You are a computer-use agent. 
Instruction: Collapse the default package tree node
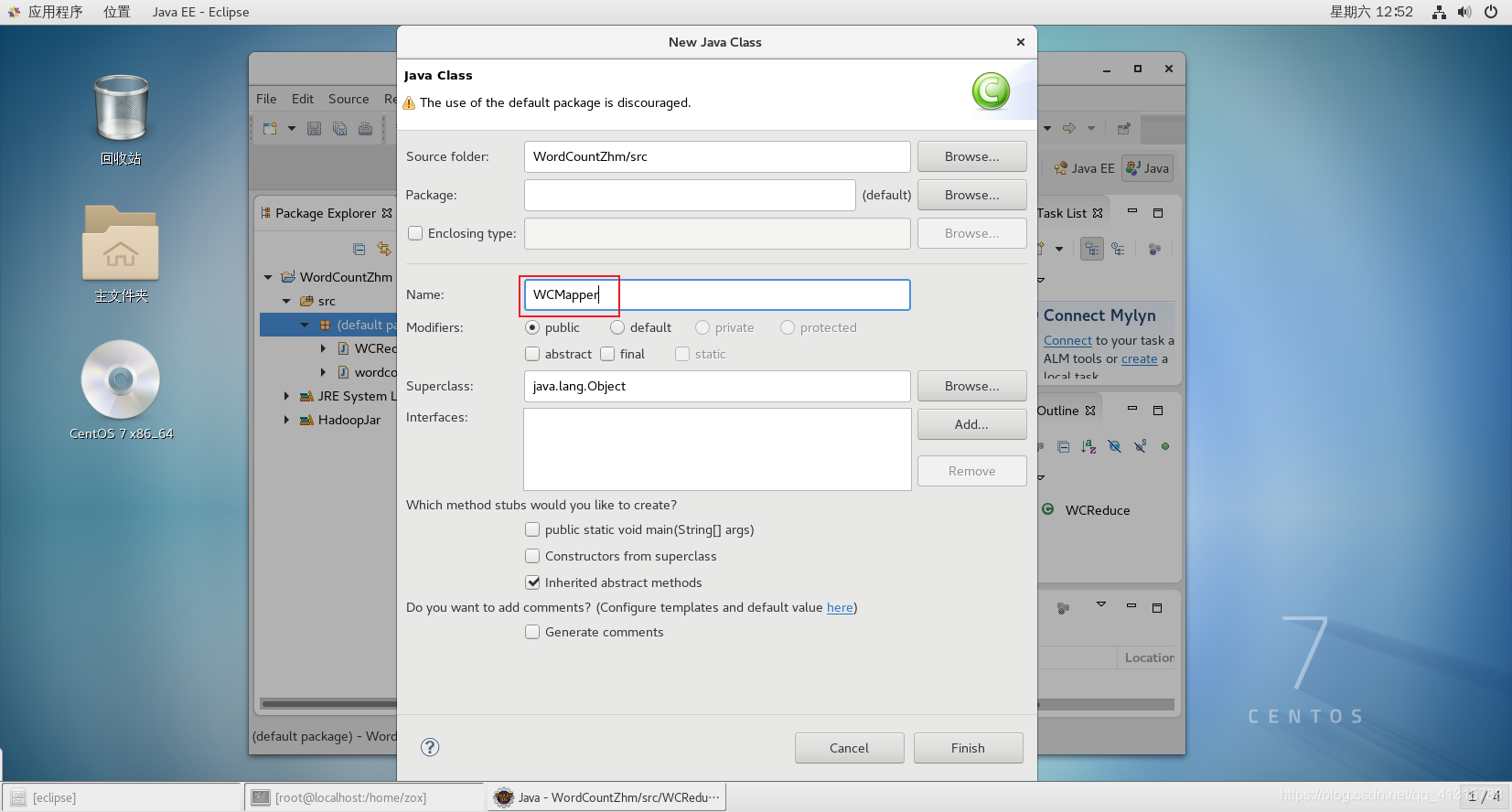click(x=305, y=325)
